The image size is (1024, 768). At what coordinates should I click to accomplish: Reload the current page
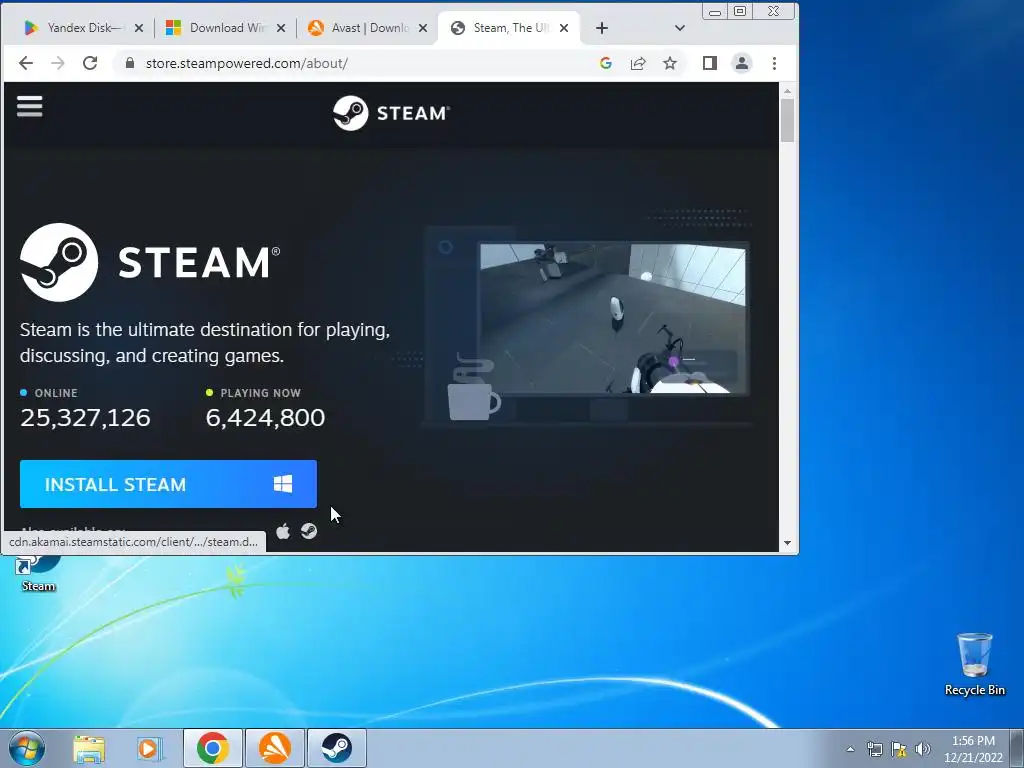click(90, 63)
